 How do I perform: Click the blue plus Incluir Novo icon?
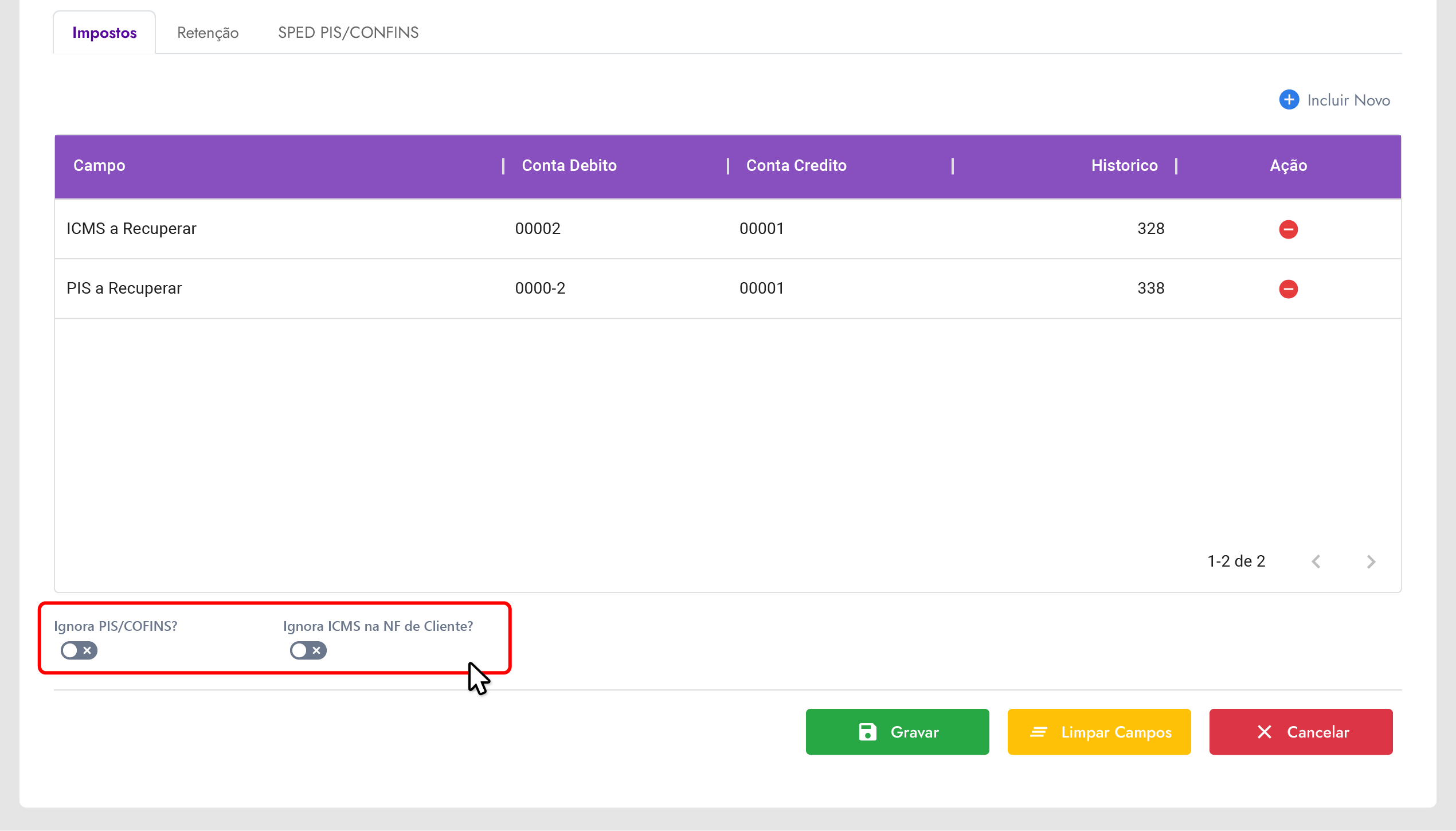(x=1289, y=100)
